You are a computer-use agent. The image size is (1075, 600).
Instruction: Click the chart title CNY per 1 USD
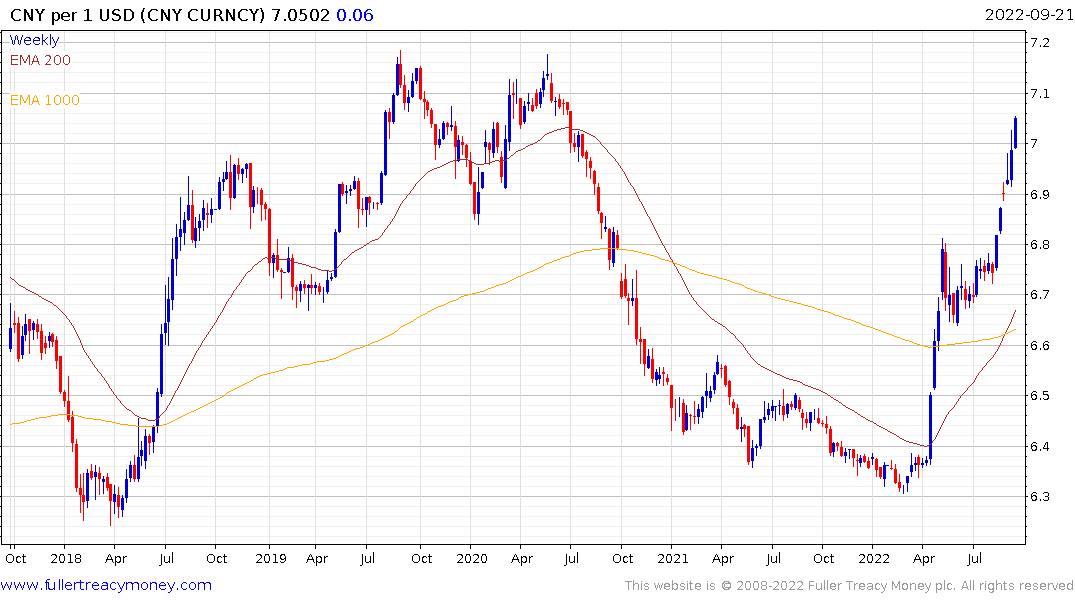pyautogui.click(x=72, y=15)
